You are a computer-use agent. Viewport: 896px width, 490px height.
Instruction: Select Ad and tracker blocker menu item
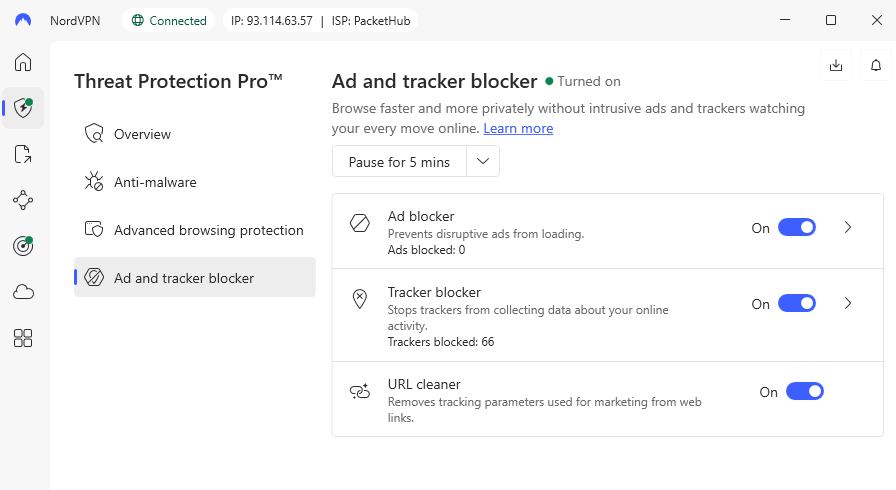tap(195, 277)
